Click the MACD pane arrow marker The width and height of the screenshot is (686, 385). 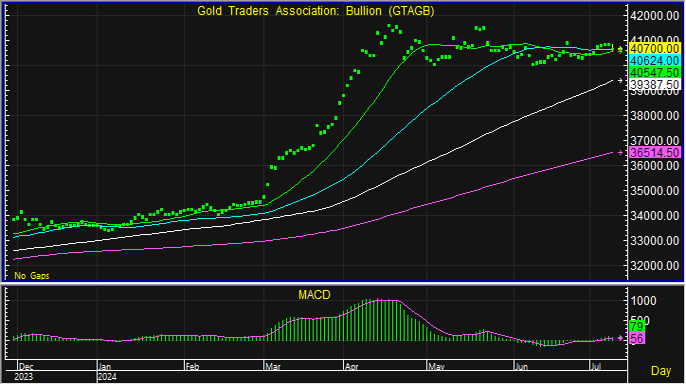click(x=620, y=338)
